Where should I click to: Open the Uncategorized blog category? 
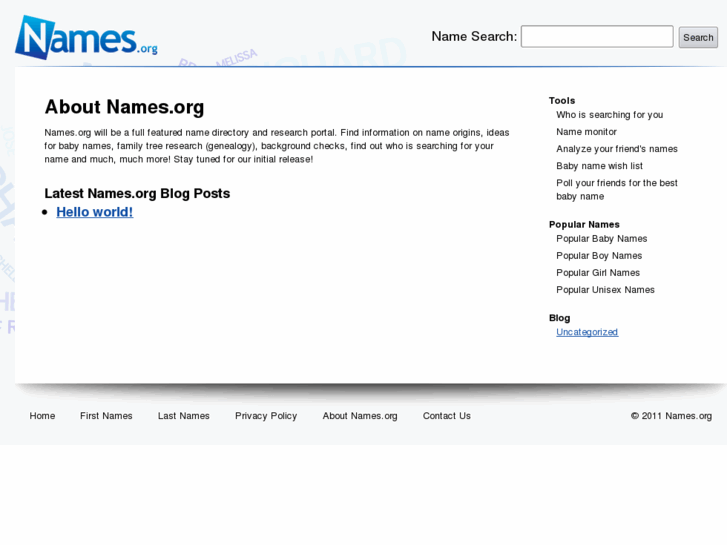[587, 332]
